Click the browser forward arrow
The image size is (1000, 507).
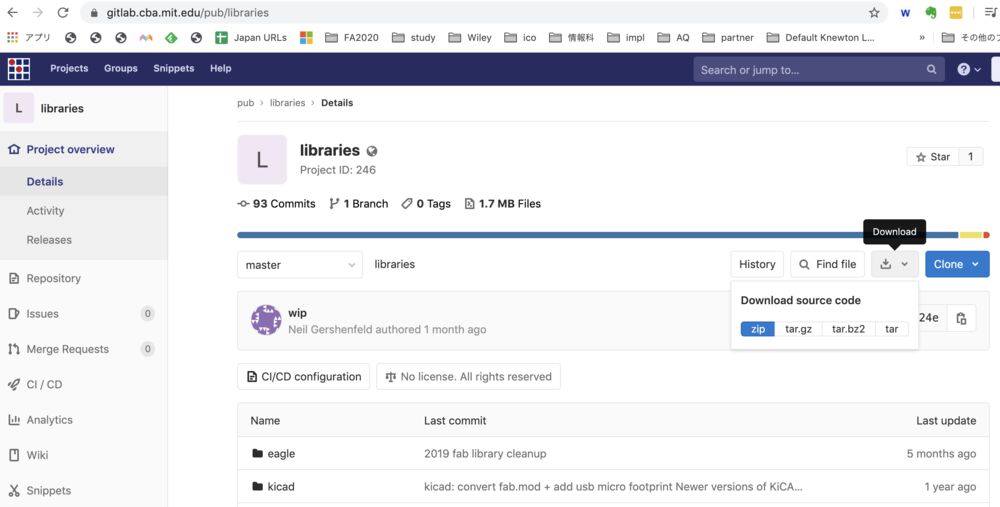coord(38,13)
